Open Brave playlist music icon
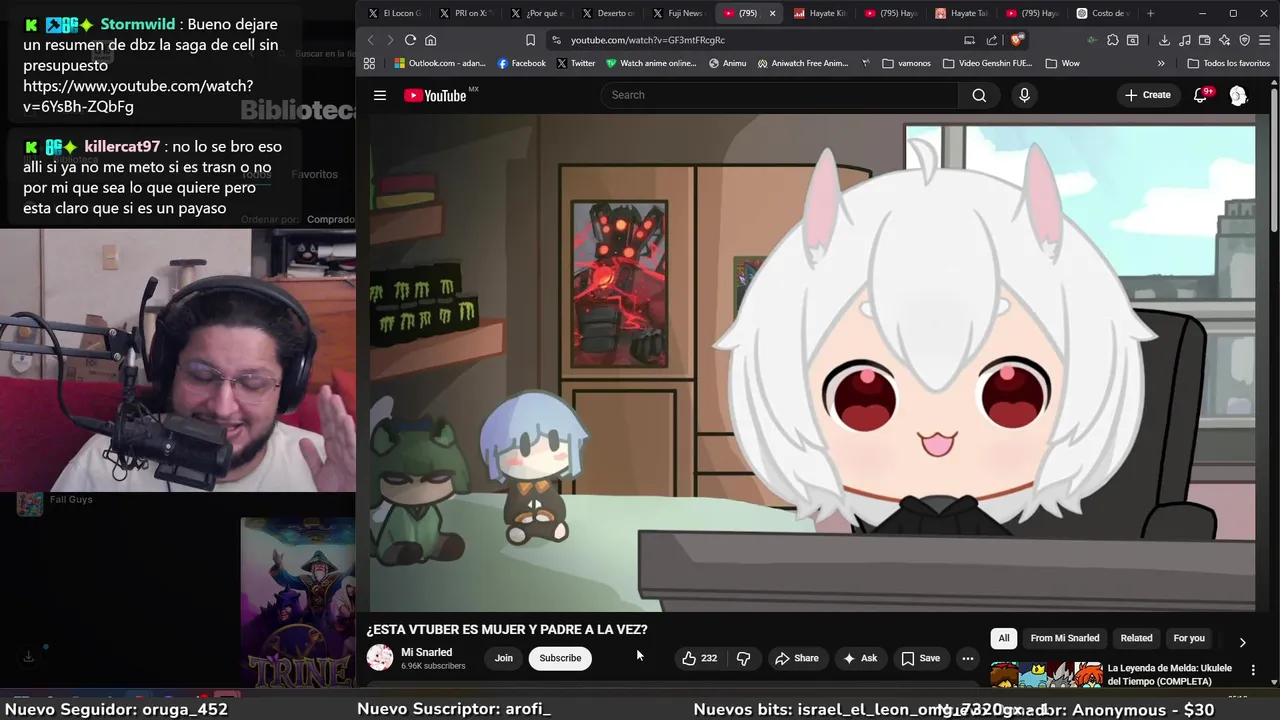Image resolution: width=1280 pixels, height=720 pixels. point(1185,40)
